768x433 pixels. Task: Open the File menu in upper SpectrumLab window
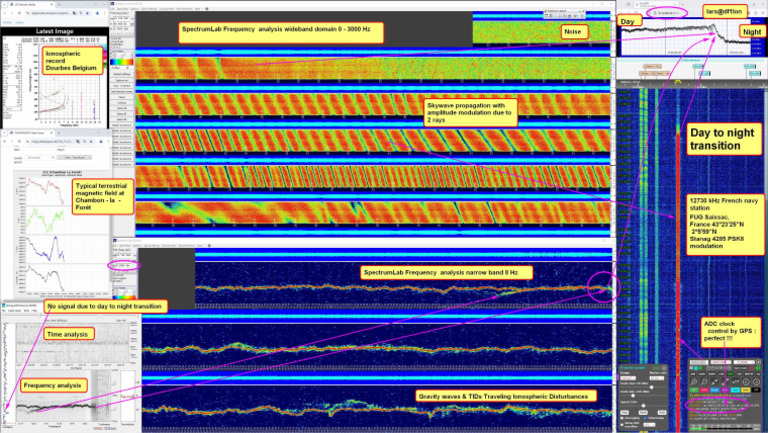112,9
